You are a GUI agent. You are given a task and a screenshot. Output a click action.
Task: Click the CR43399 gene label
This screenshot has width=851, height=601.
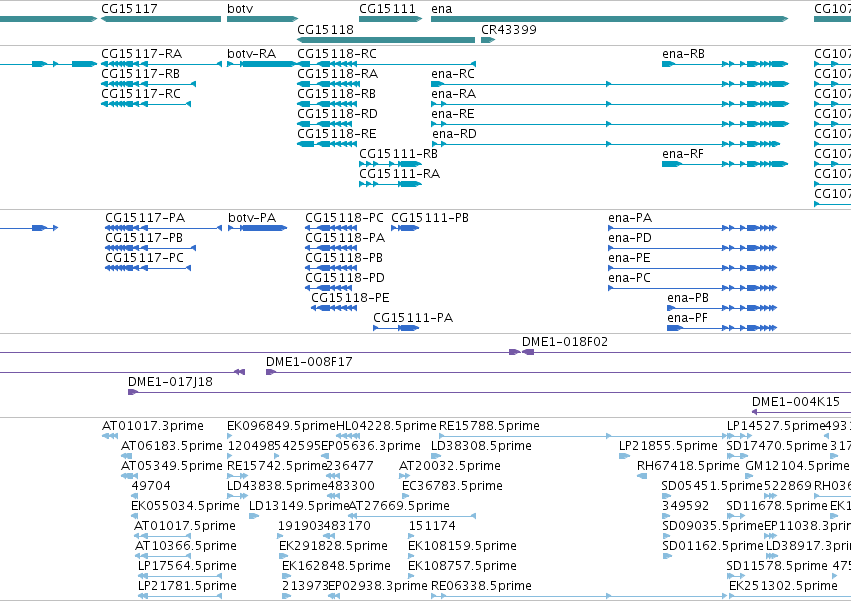point(509,29)
